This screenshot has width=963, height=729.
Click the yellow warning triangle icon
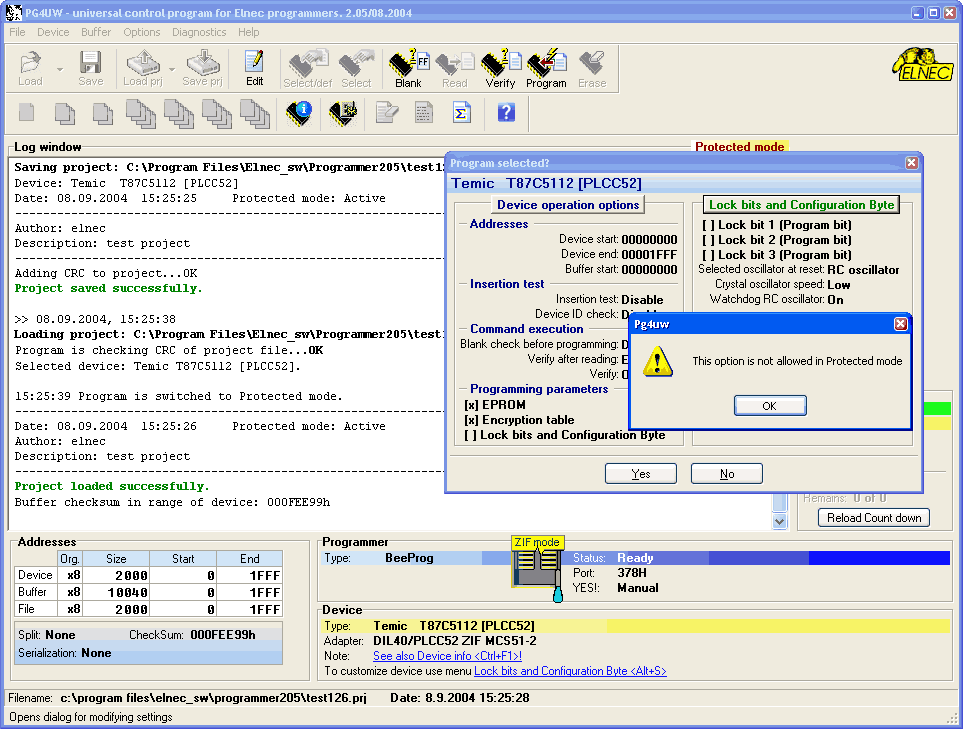tap(658, 362)
